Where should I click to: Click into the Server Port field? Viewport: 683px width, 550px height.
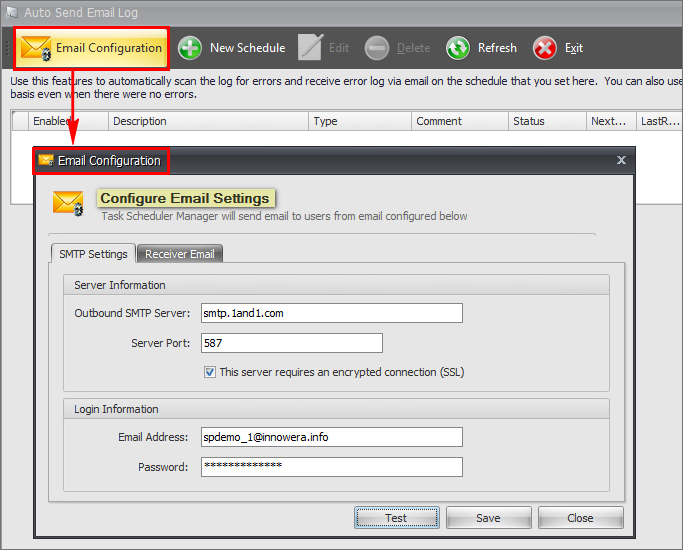click(291, 343)
